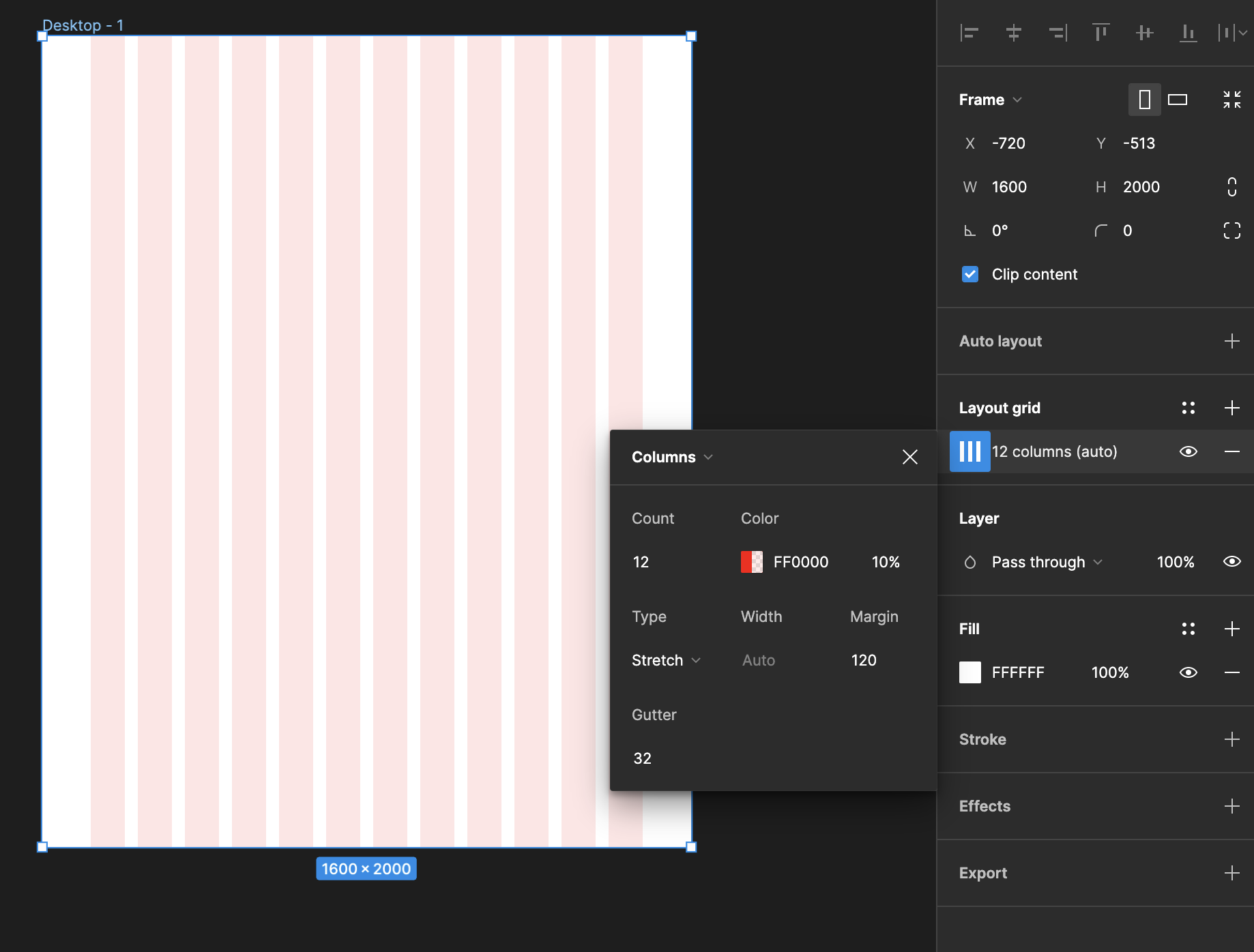
Task: Select the Desktop - 1 frame label
Action: tap(83, 25)
